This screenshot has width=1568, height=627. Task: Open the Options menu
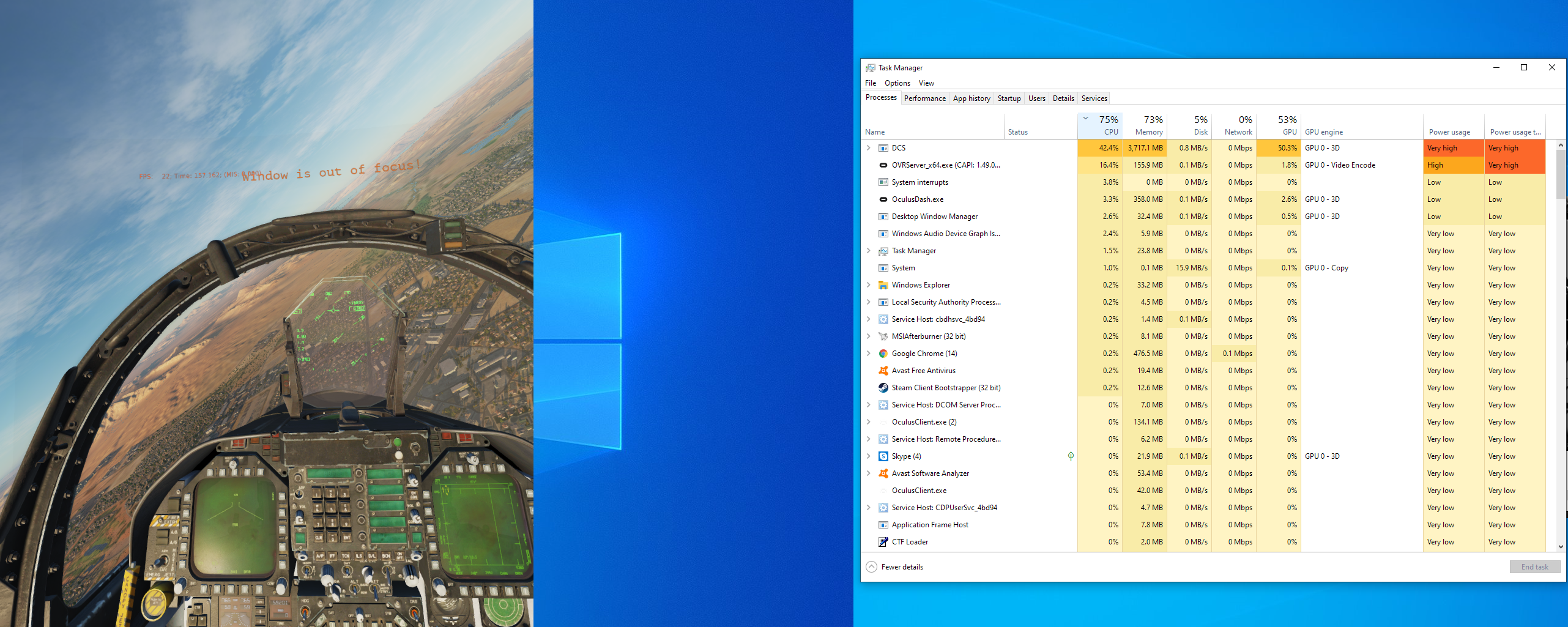click(897, 83)
